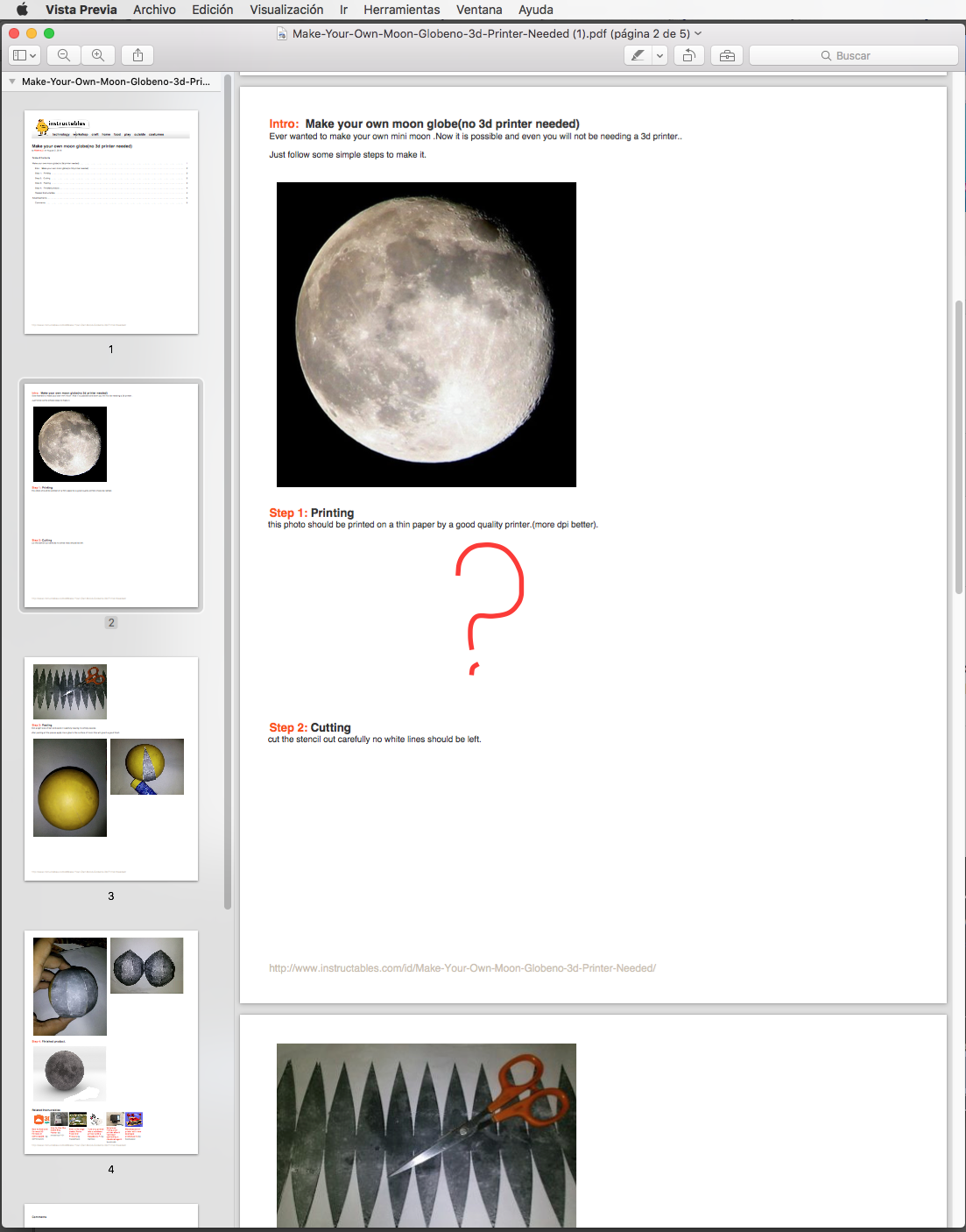The width and height of the screenshot is (966, 1232).
Task: Toggle the Markup toolbar
Action: 727,54
